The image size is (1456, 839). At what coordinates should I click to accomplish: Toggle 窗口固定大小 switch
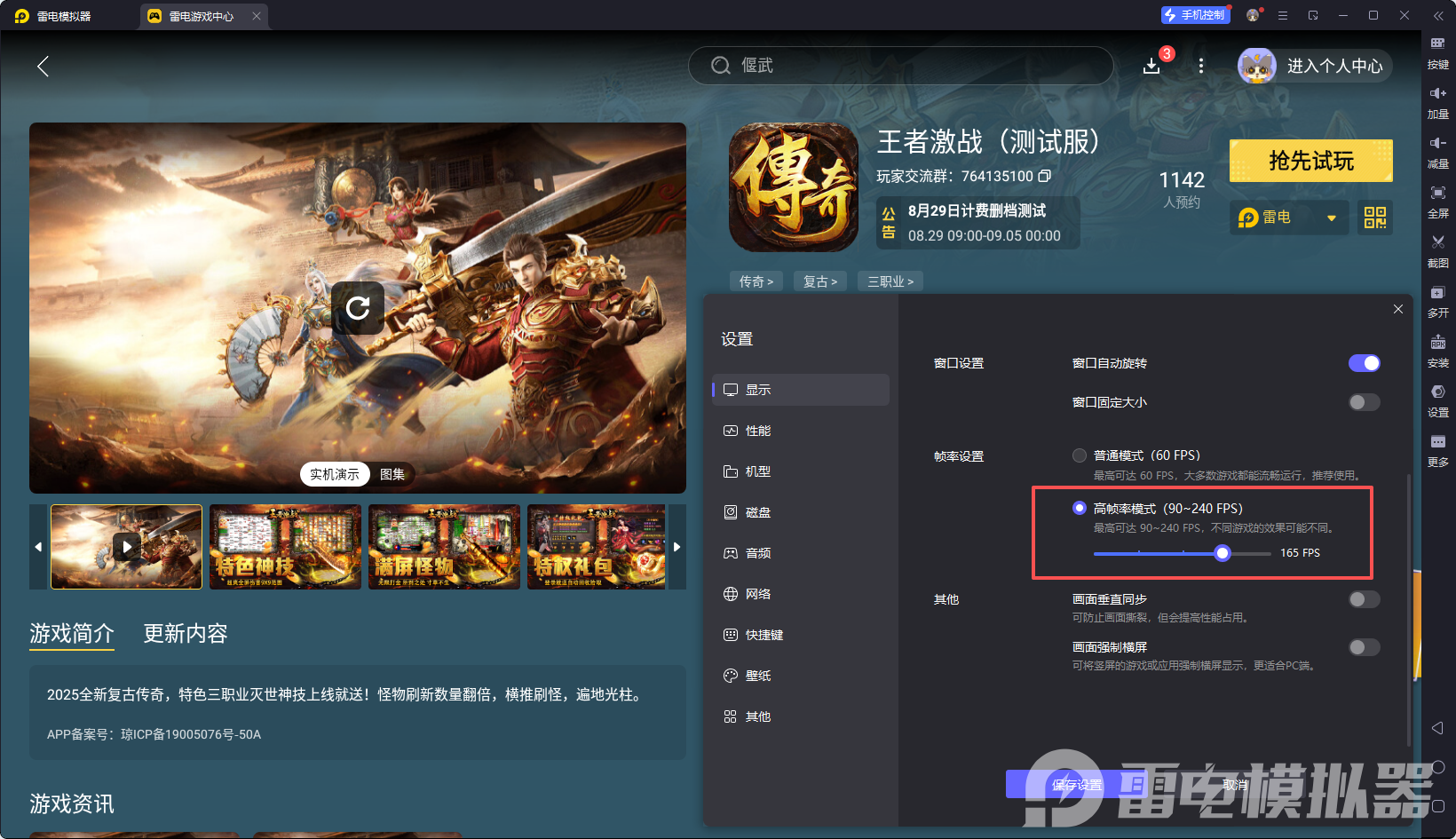[x=1365, y=402]
